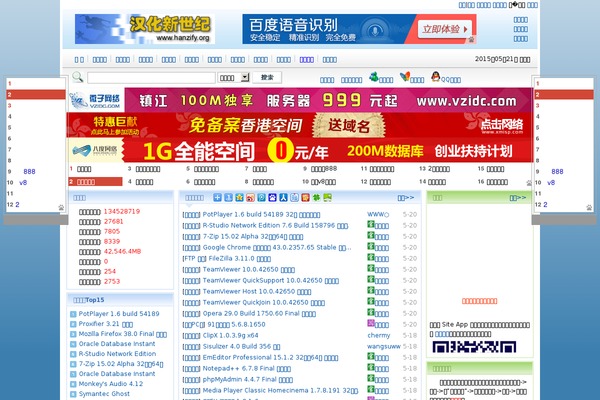Viewport: 600px width, 400px height.
Task: Click into the search text field
Action: click(x=151, y=78)
